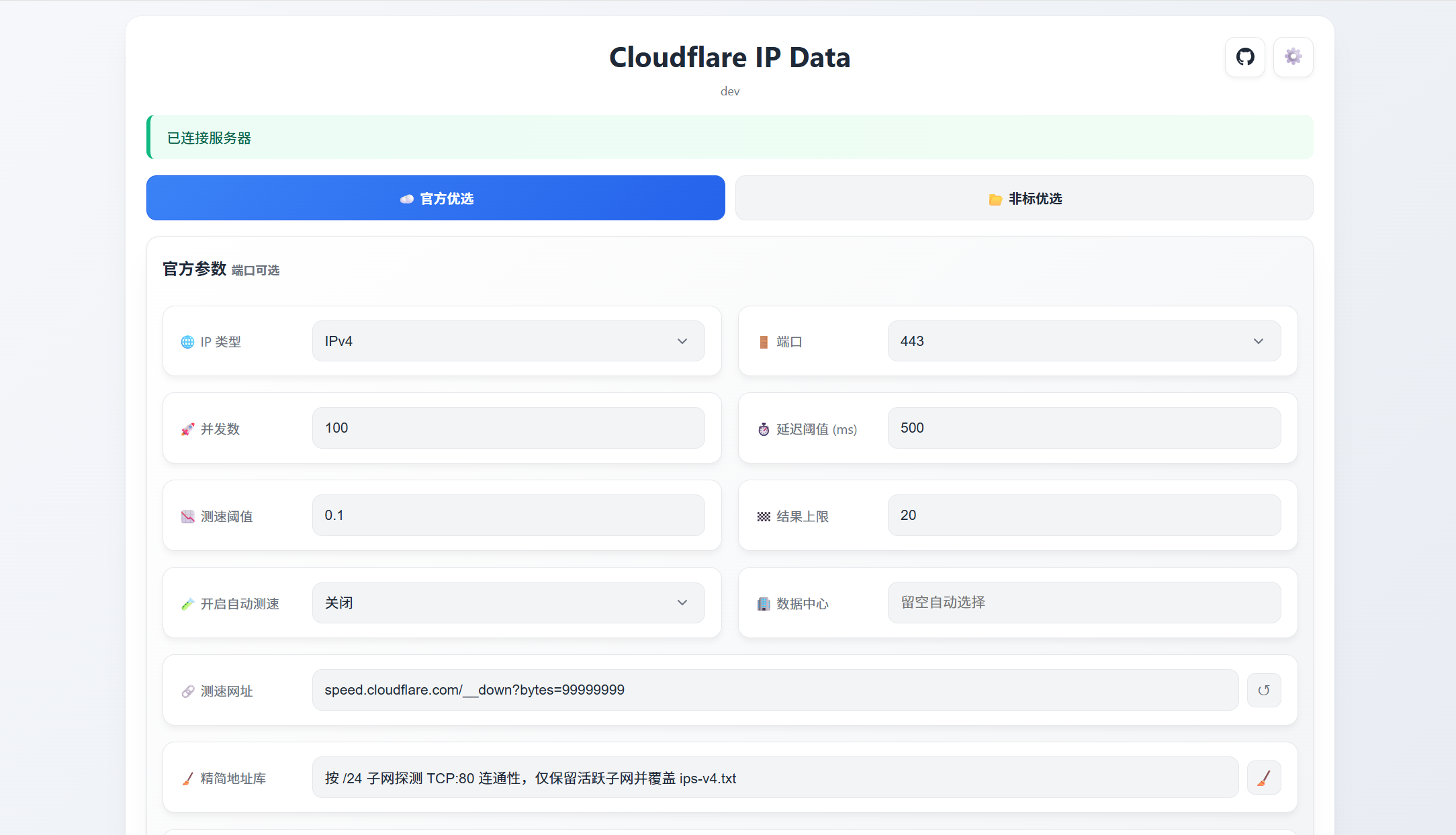Image resolution: width=1456 pixels, height=835 pixels.
Task: Focus the 数据中心 field with 留空自动选择 placeholder
Action: [1084, 603]
